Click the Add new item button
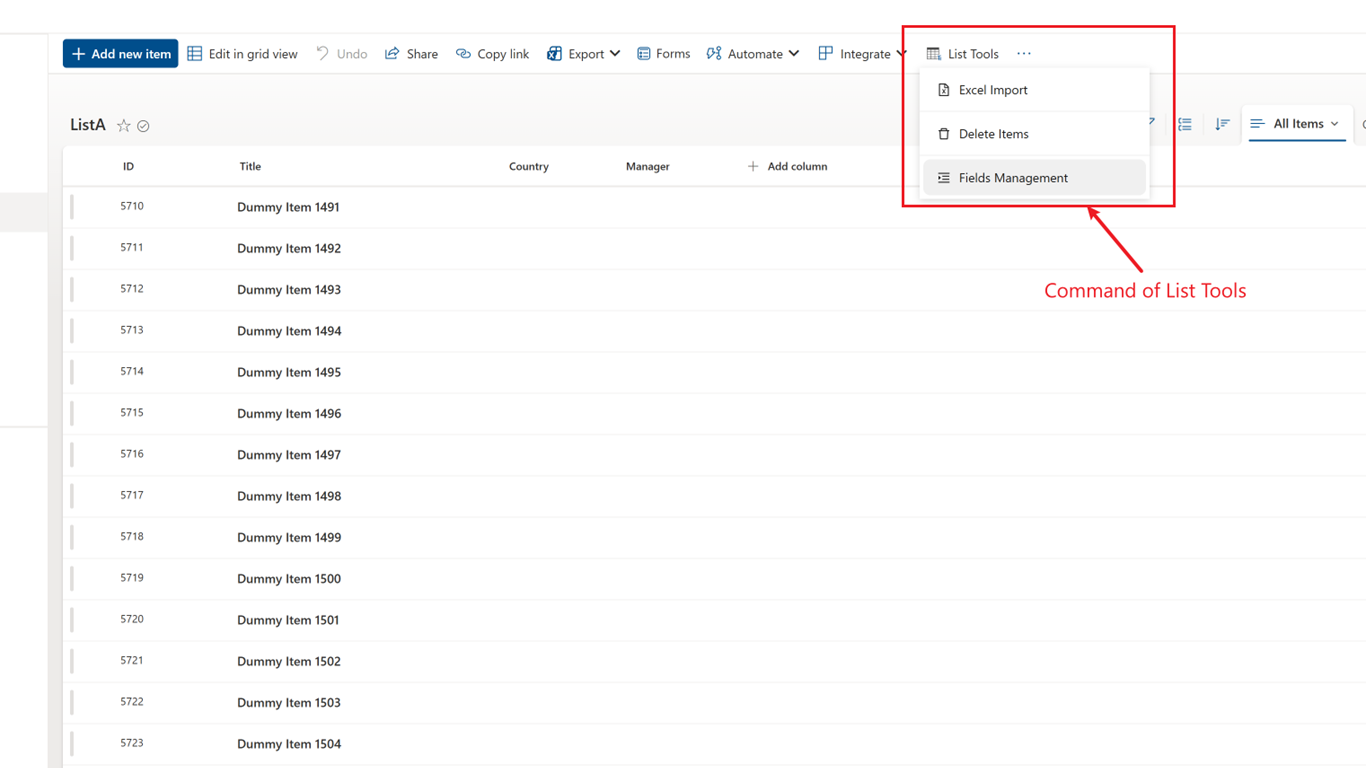 [x=120, y=54]
